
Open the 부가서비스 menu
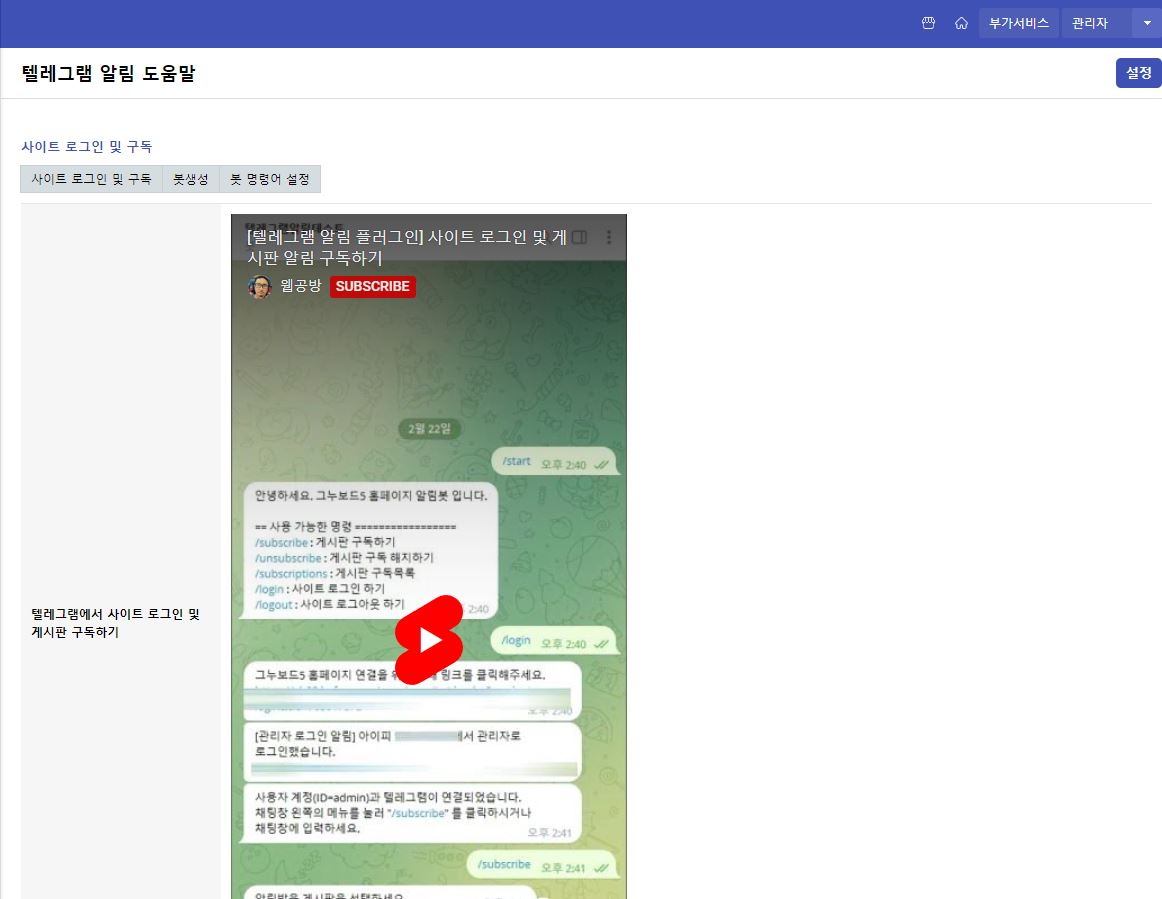click(x=1019, y=22)
